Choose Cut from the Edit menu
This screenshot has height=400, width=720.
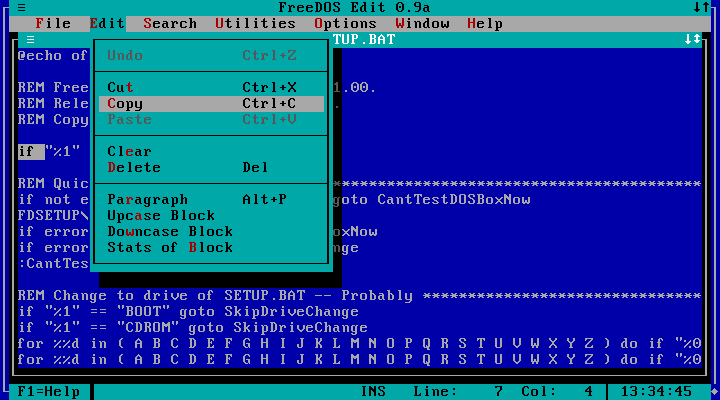click(211, 87)
